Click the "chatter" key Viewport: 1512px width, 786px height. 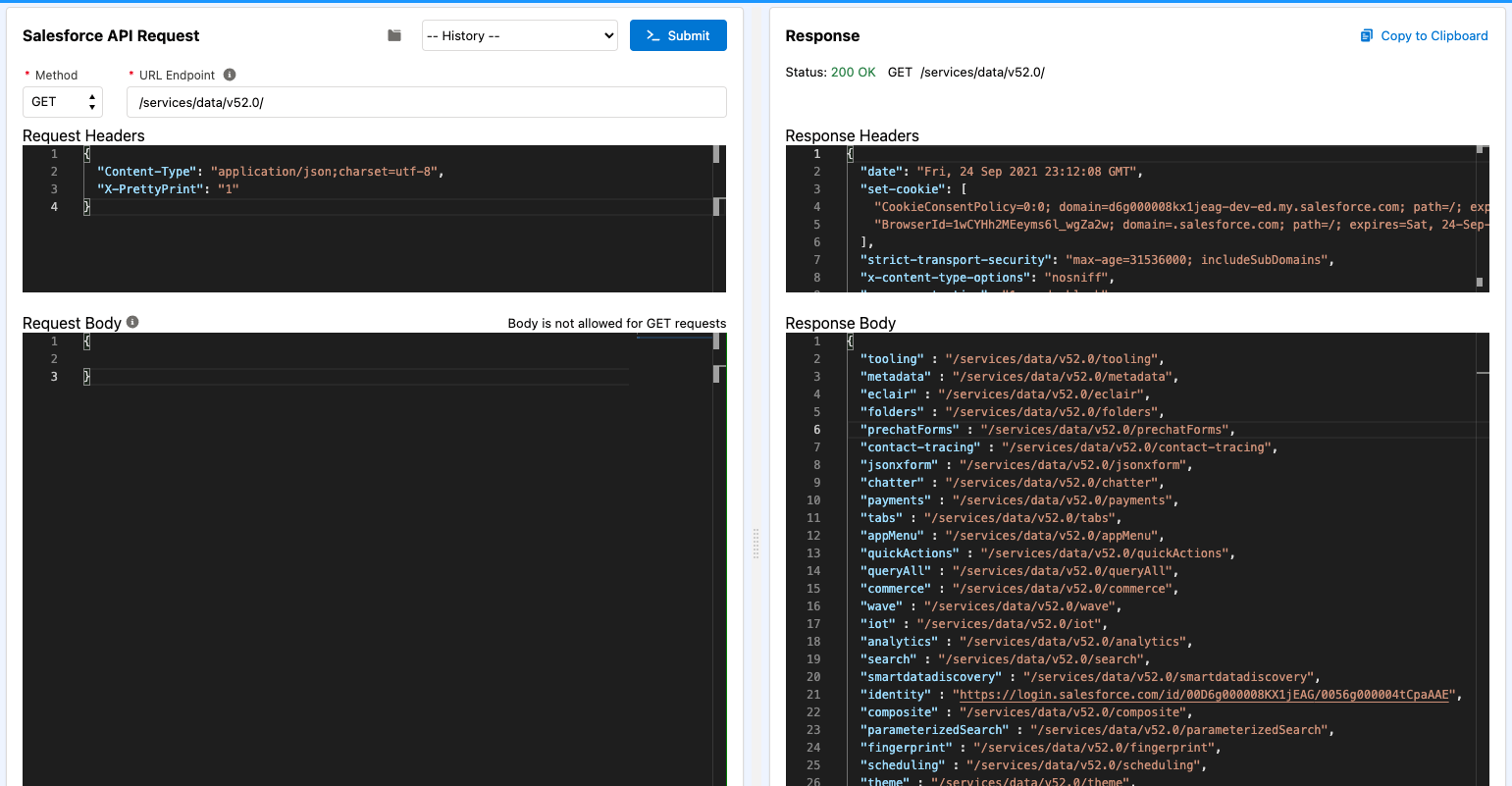[892, 483]
